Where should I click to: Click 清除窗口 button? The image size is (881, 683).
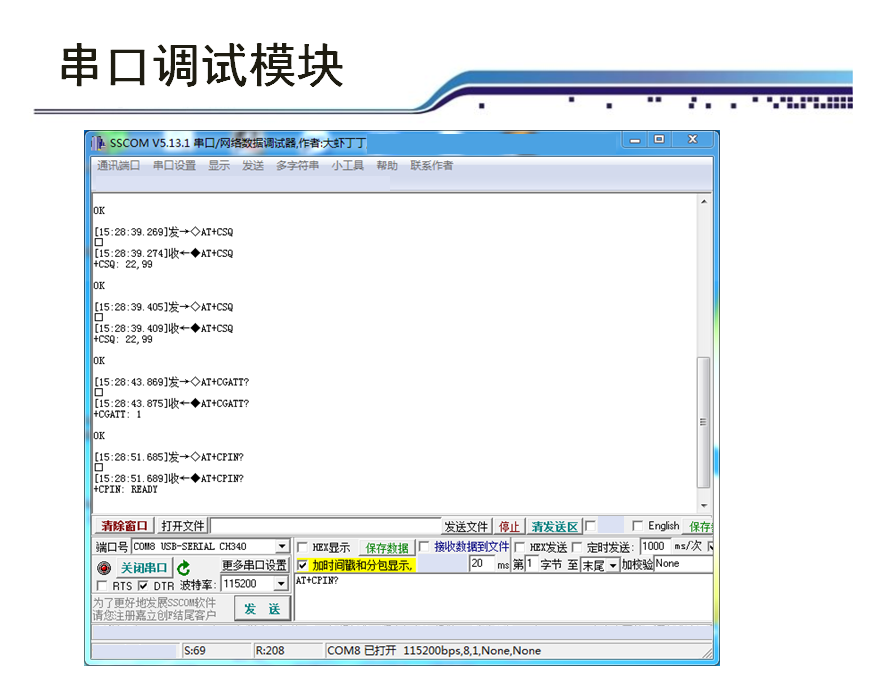click(x=124, y=526)
